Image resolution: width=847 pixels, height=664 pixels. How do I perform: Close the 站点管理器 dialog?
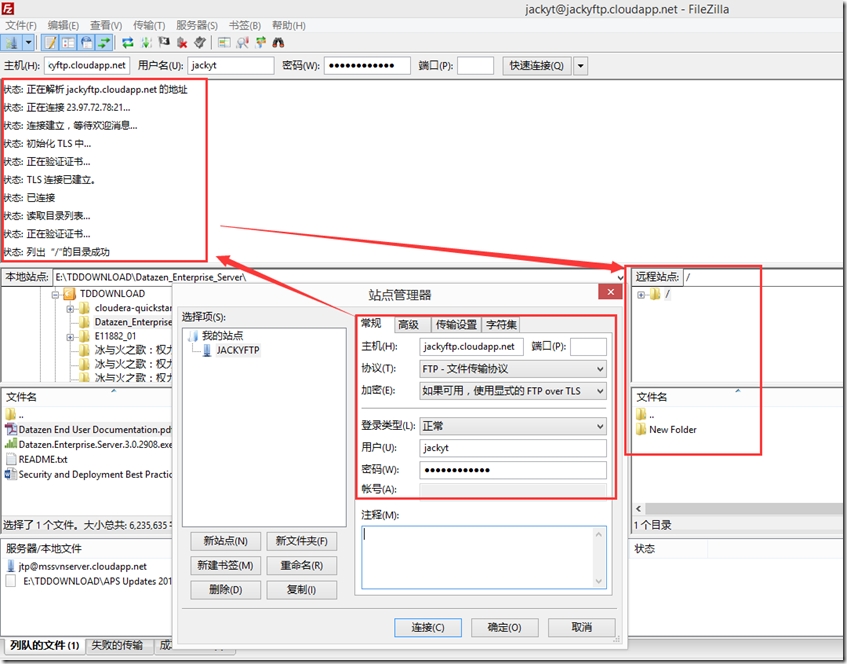pyautogui.click(x=610, y=292)
